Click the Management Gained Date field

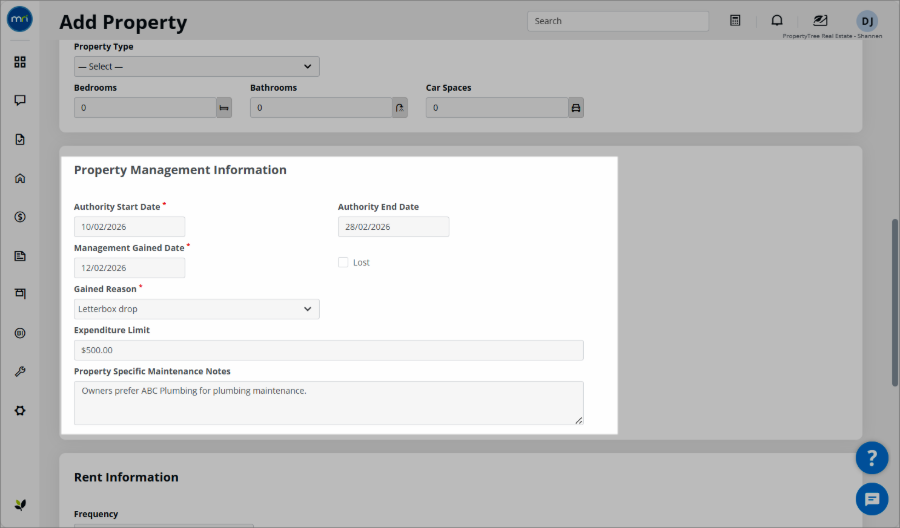pyautogui.click(x=130, y=268)
